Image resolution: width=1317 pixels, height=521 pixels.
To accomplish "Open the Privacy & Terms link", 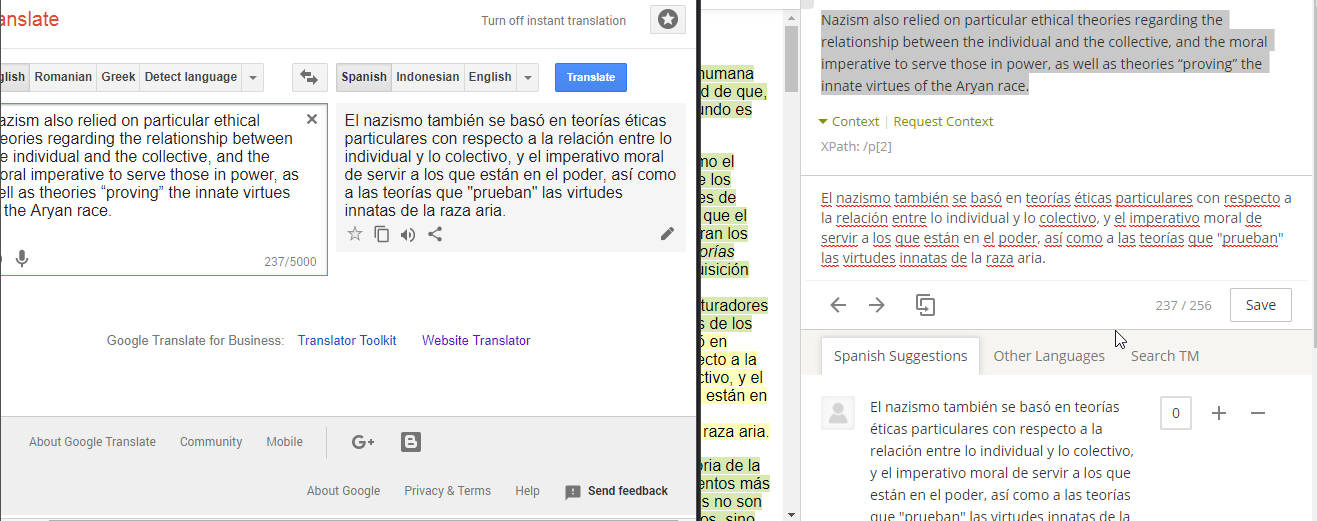I will pos(447,491).
